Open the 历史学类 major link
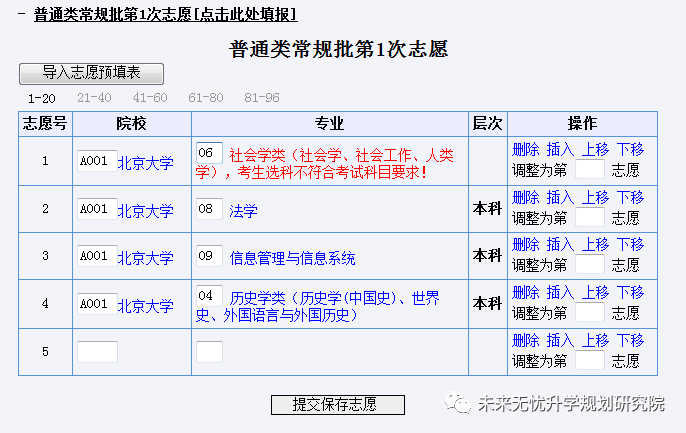686x433 pixels. [317, 306]
